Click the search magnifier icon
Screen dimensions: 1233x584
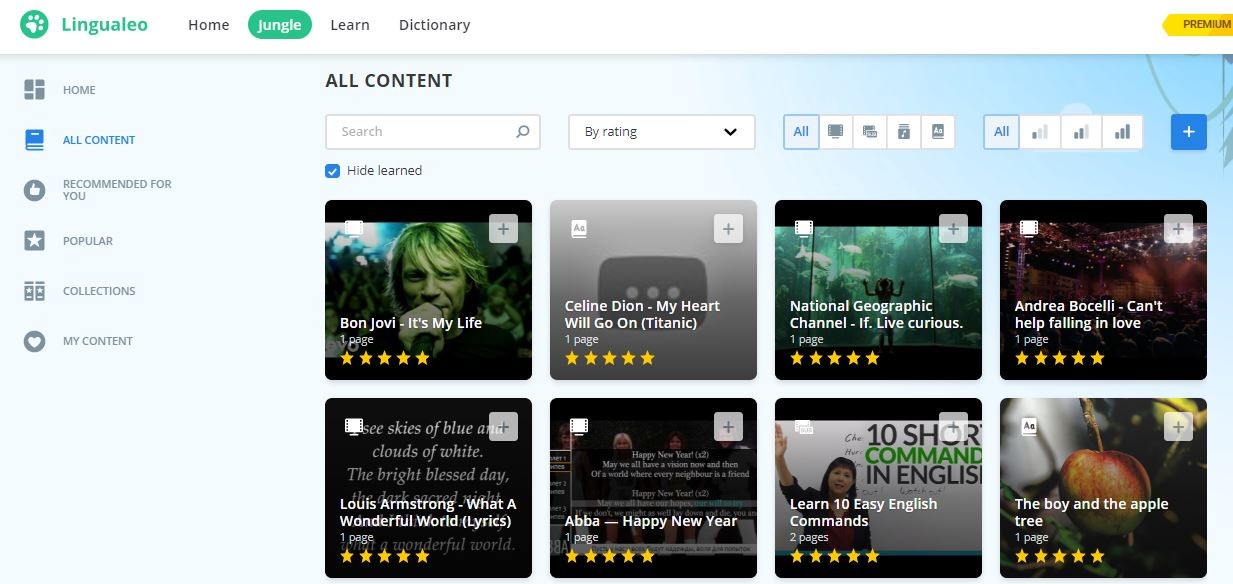tap(522, 131)
